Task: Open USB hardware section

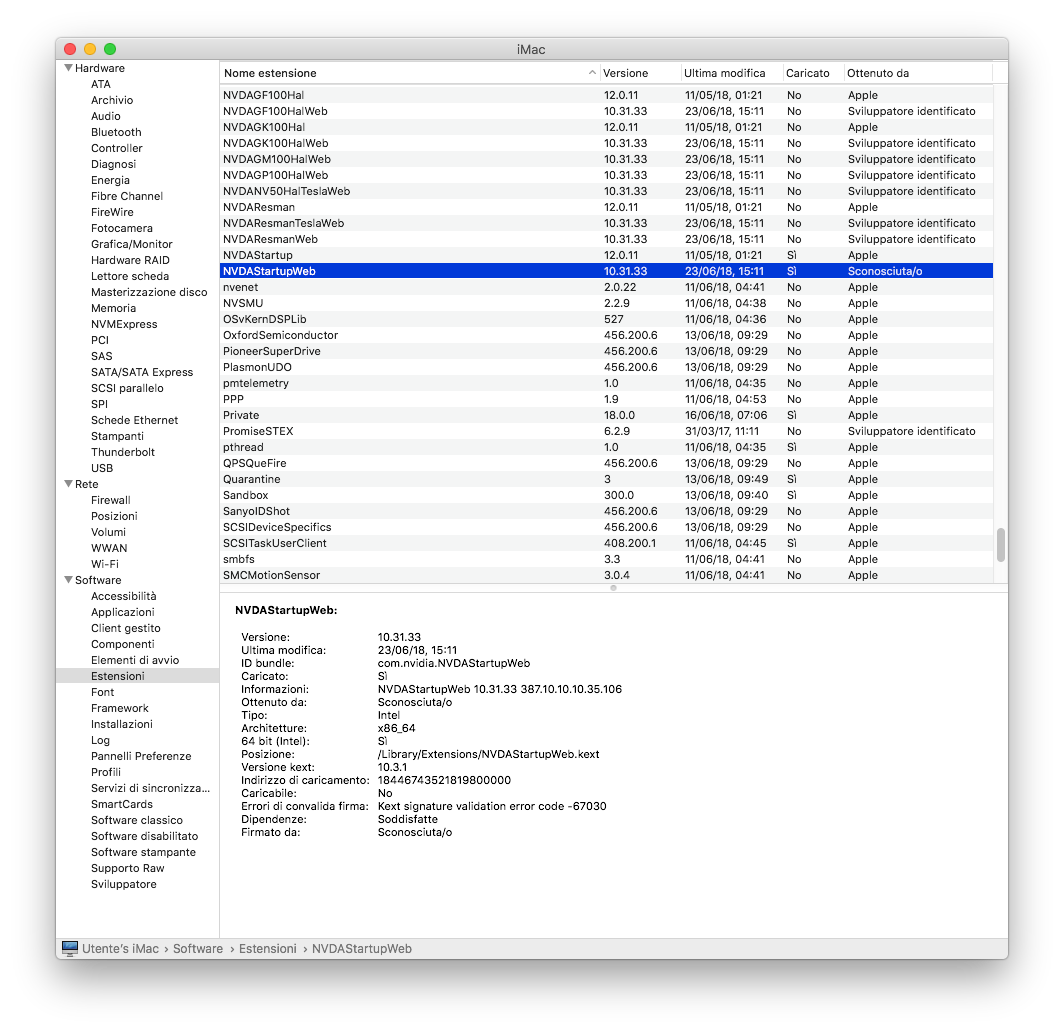Action: click(102, 468)
